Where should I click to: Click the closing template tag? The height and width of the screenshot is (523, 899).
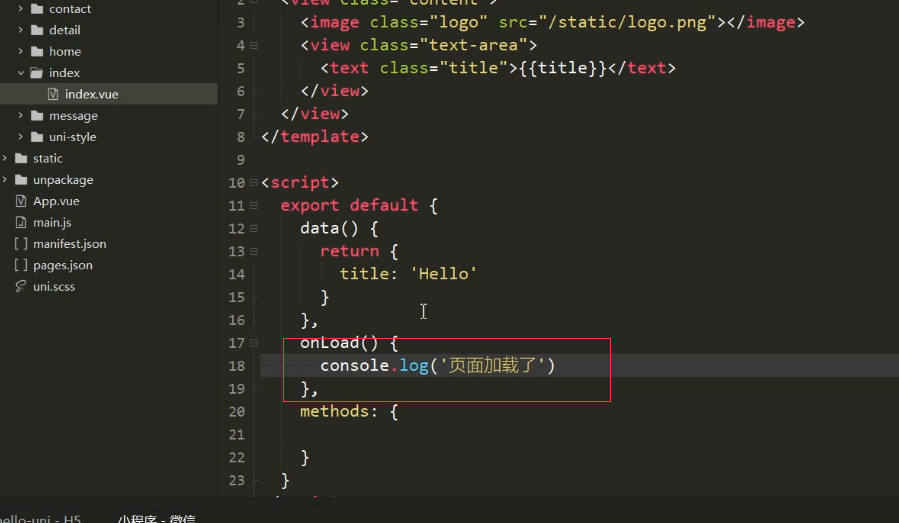pyautogui.click(x=315, y=136)
